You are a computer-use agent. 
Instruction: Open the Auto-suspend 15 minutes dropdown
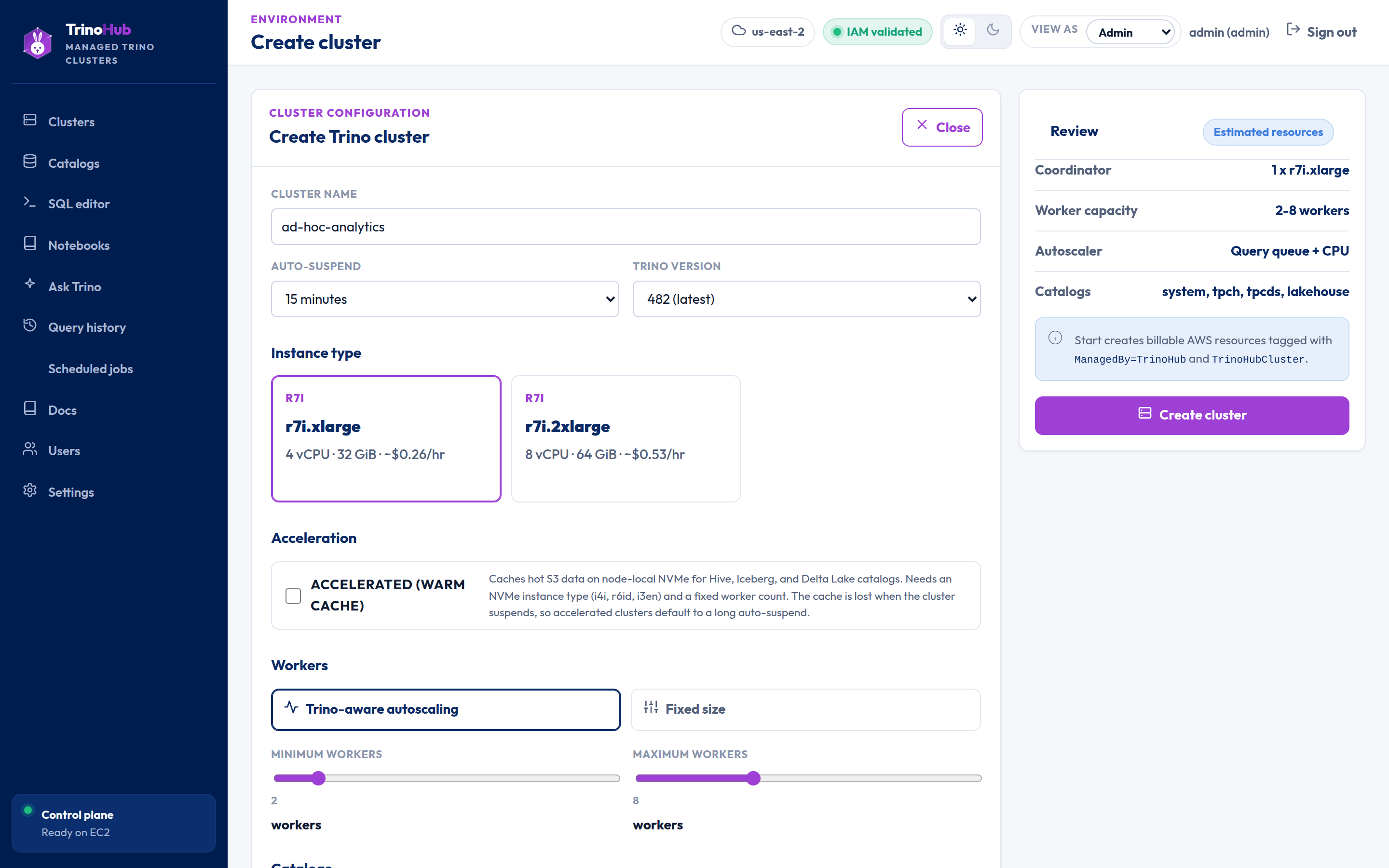[x=445, y=299]
